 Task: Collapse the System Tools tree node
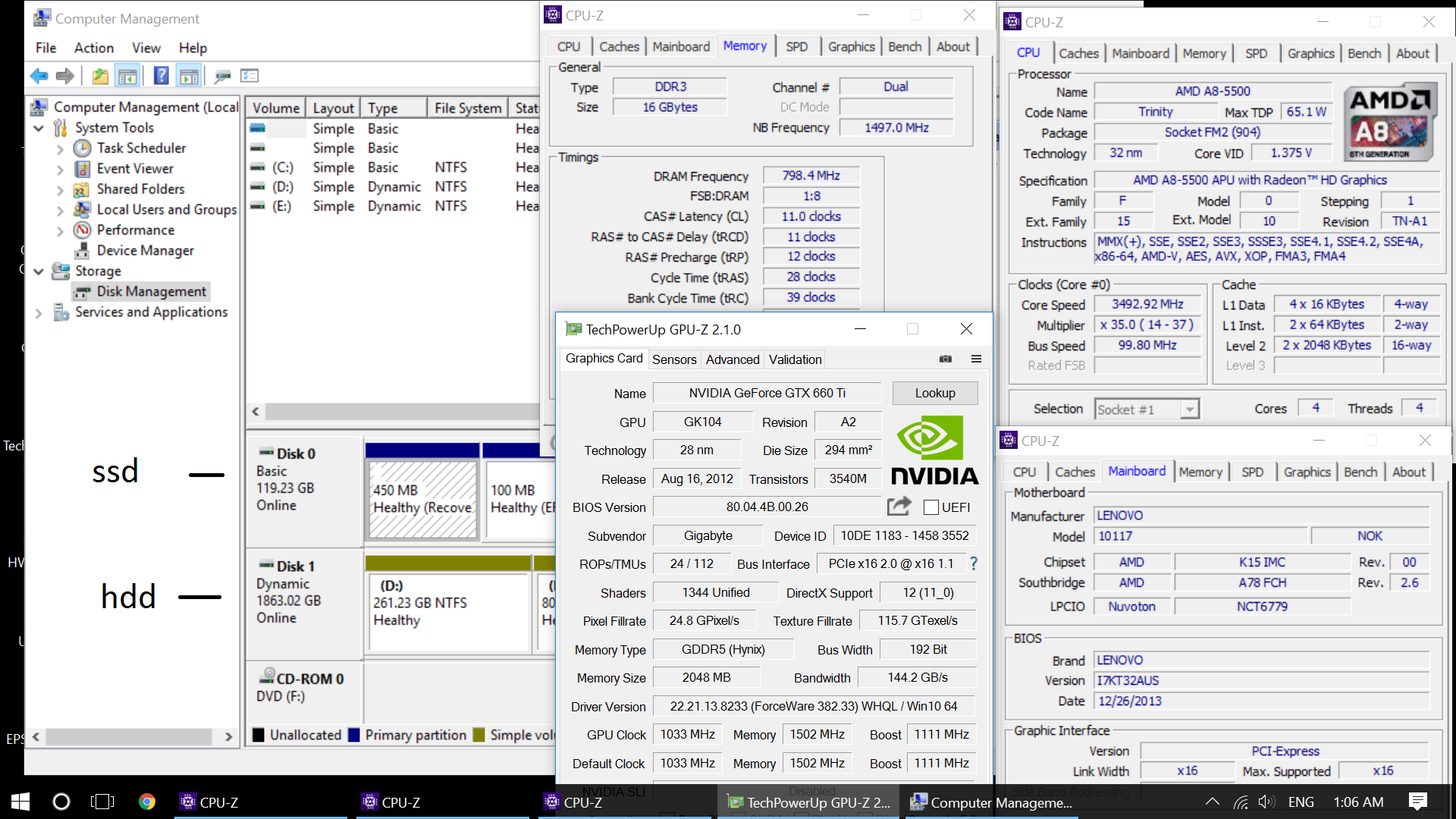click(x=39, y=128)
